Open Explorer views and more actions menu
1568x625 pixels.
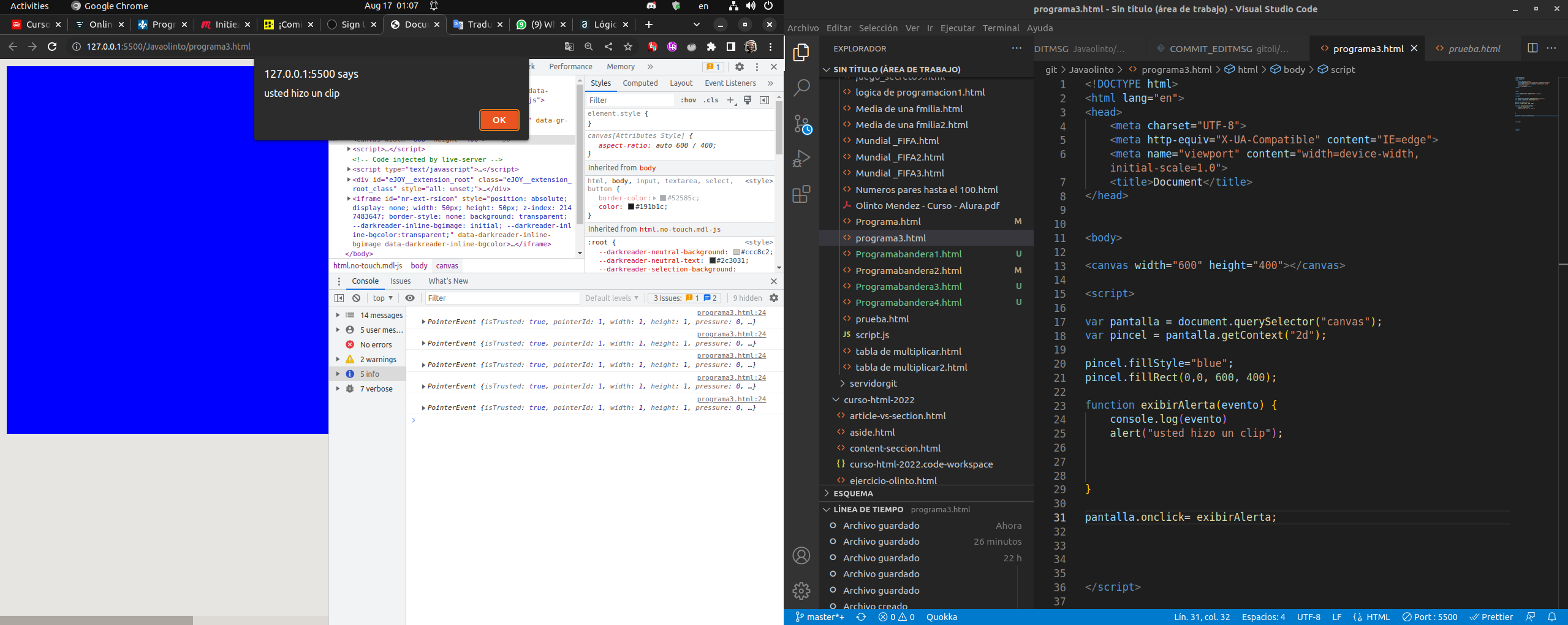(1017, 48)
